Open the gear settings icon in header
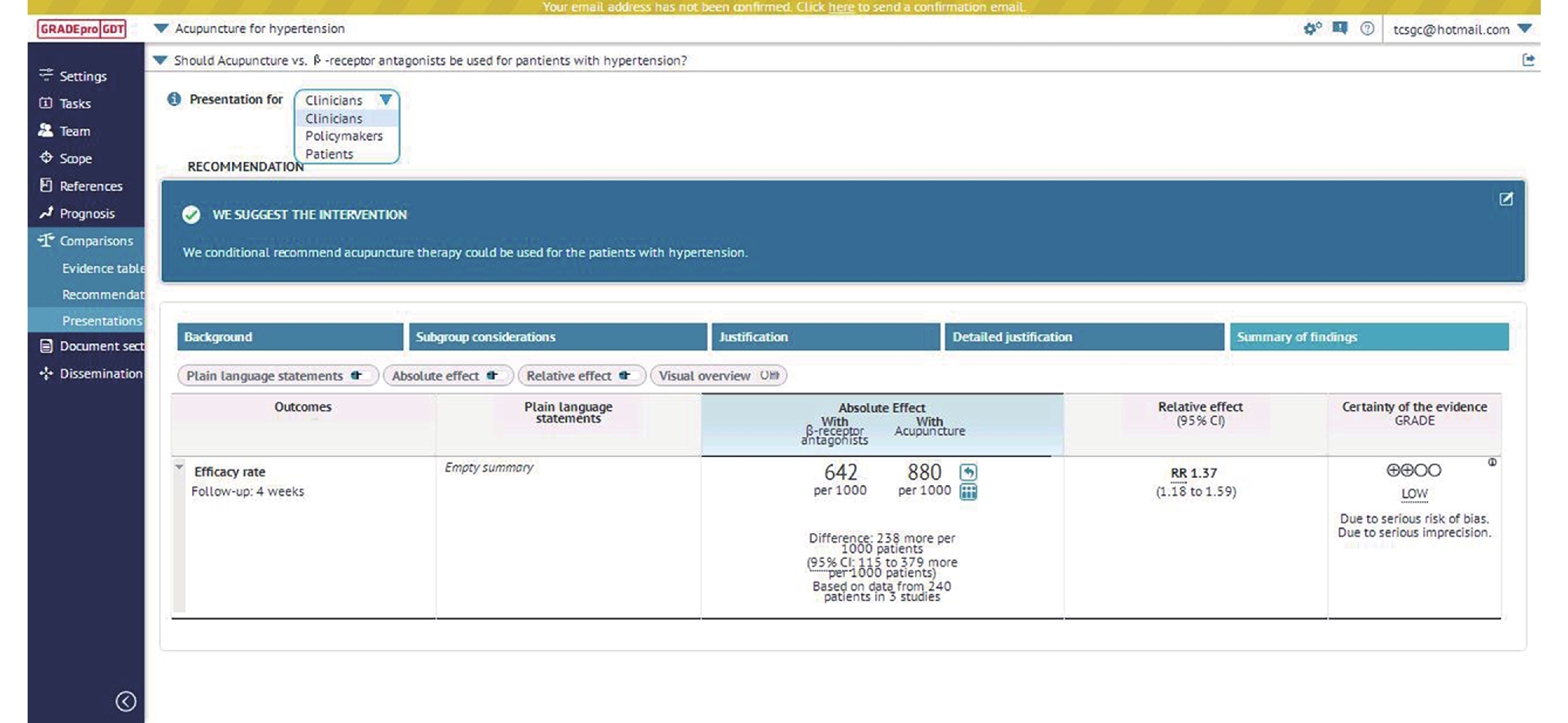Image resolution: width=1568 pixels, height=723 pixels. (x=1312, y=28)
